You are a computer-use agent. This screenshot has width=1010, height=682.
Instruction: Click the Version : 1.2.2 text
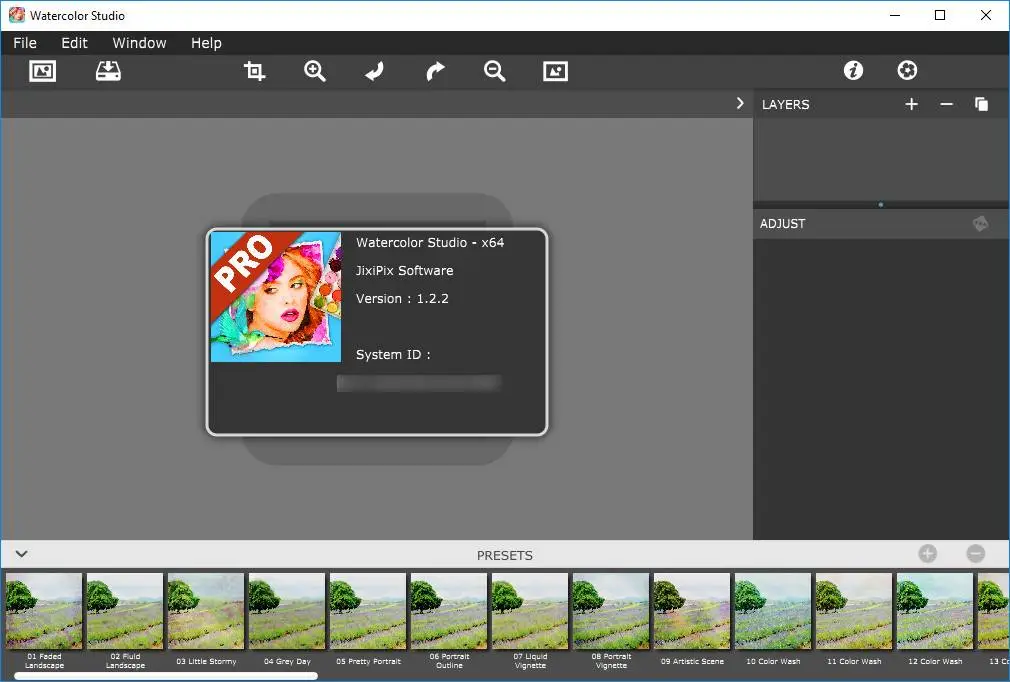pyautogui.click(x=402, y=299)
